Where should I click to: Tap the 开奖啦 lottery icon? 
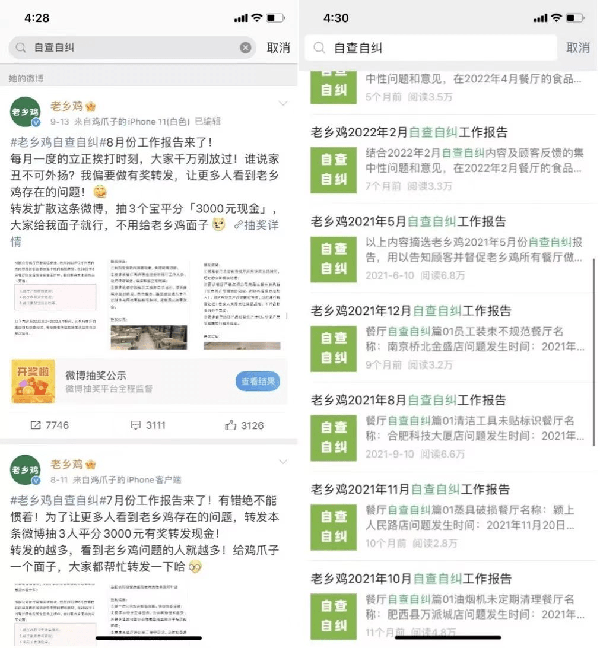pos(33,381)
